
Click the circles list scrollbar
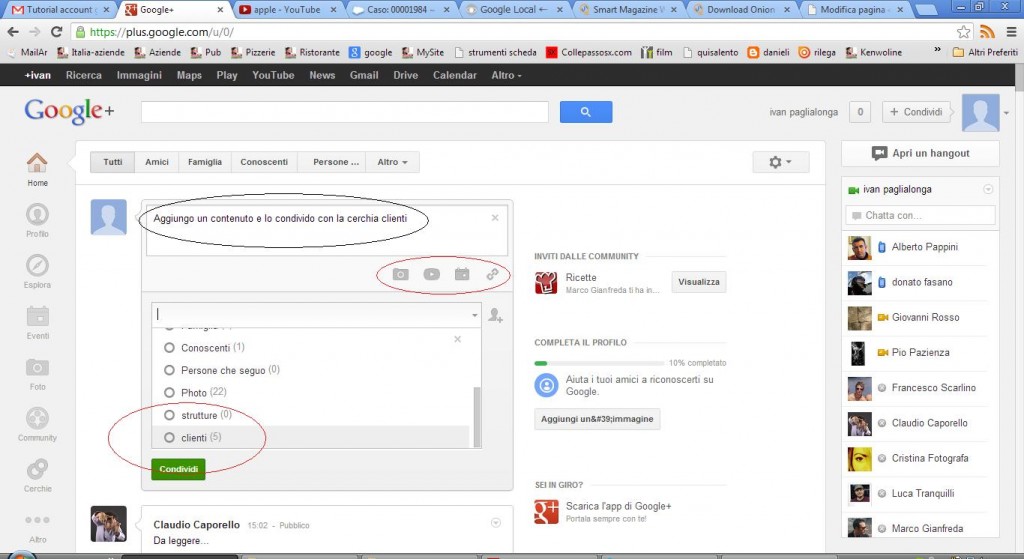pyautogui.click(x=477, y=417)
